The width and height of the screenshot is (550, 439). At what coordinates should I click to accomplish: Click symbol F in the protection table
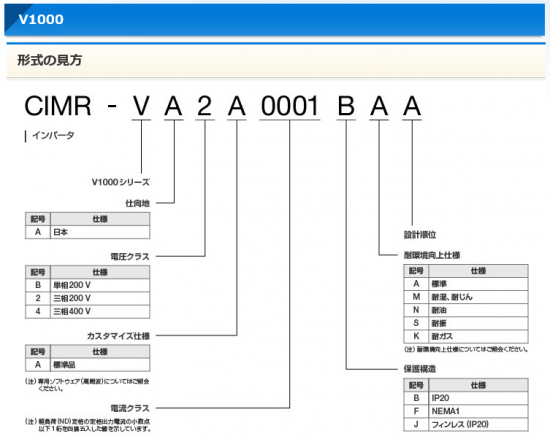pyautogui.click(x=416, y=411)
